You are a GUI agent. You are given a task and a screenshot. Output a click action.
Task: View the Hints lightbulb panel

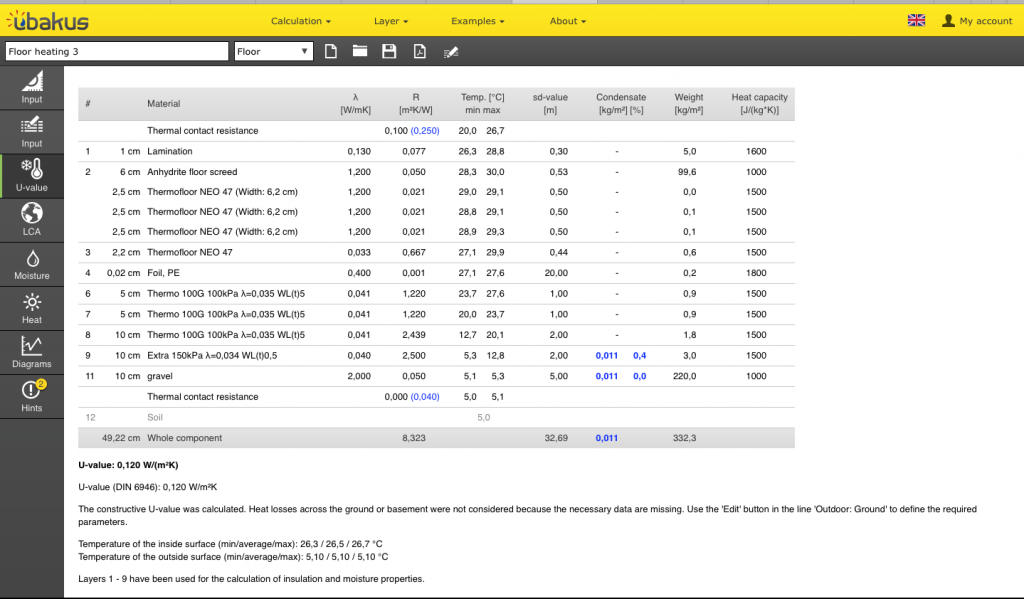(x=32, y=396)
